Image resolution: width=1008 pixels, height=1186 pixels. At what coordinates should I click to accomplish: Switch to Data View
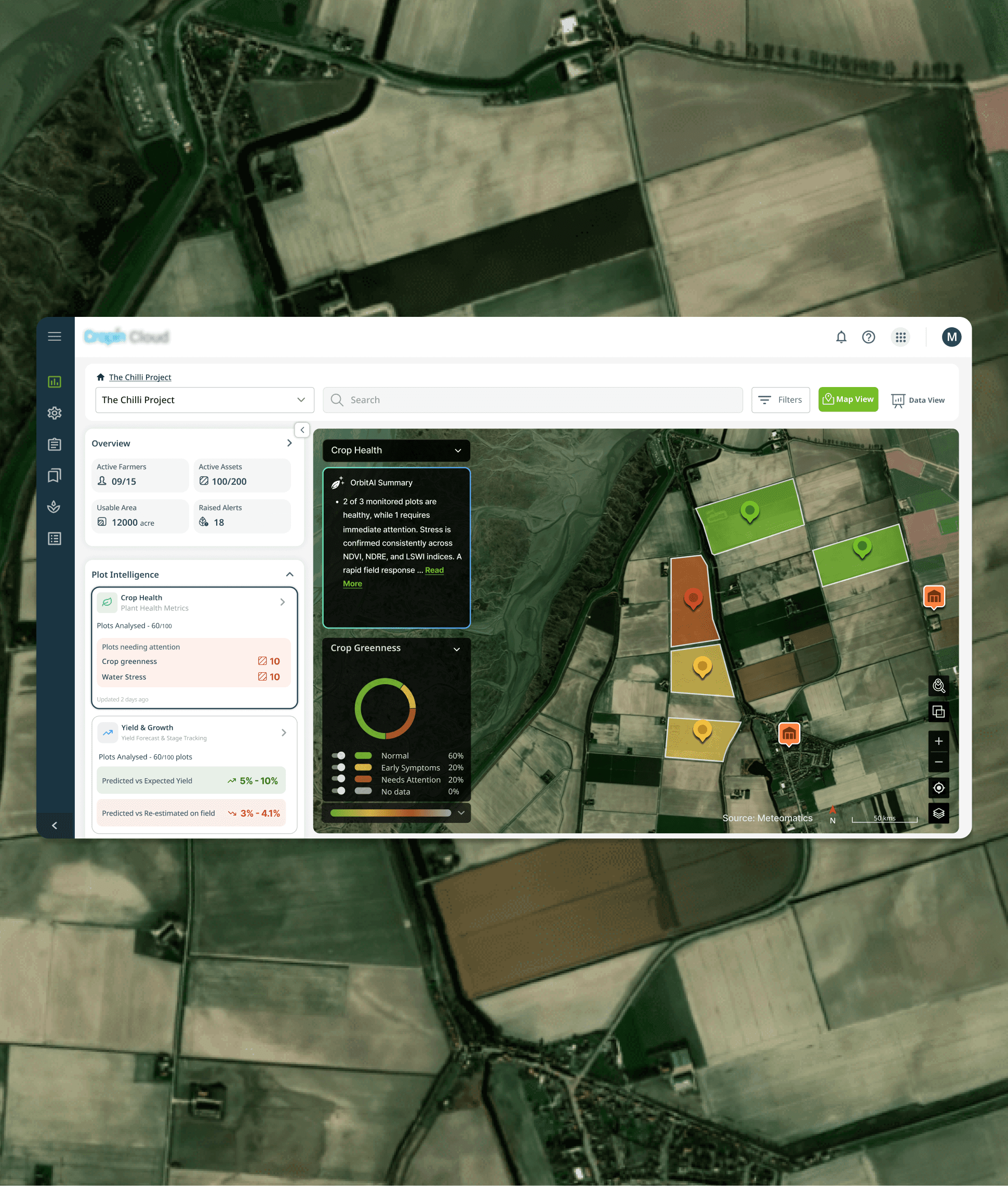pyautogui.click(x=918, y=400)
